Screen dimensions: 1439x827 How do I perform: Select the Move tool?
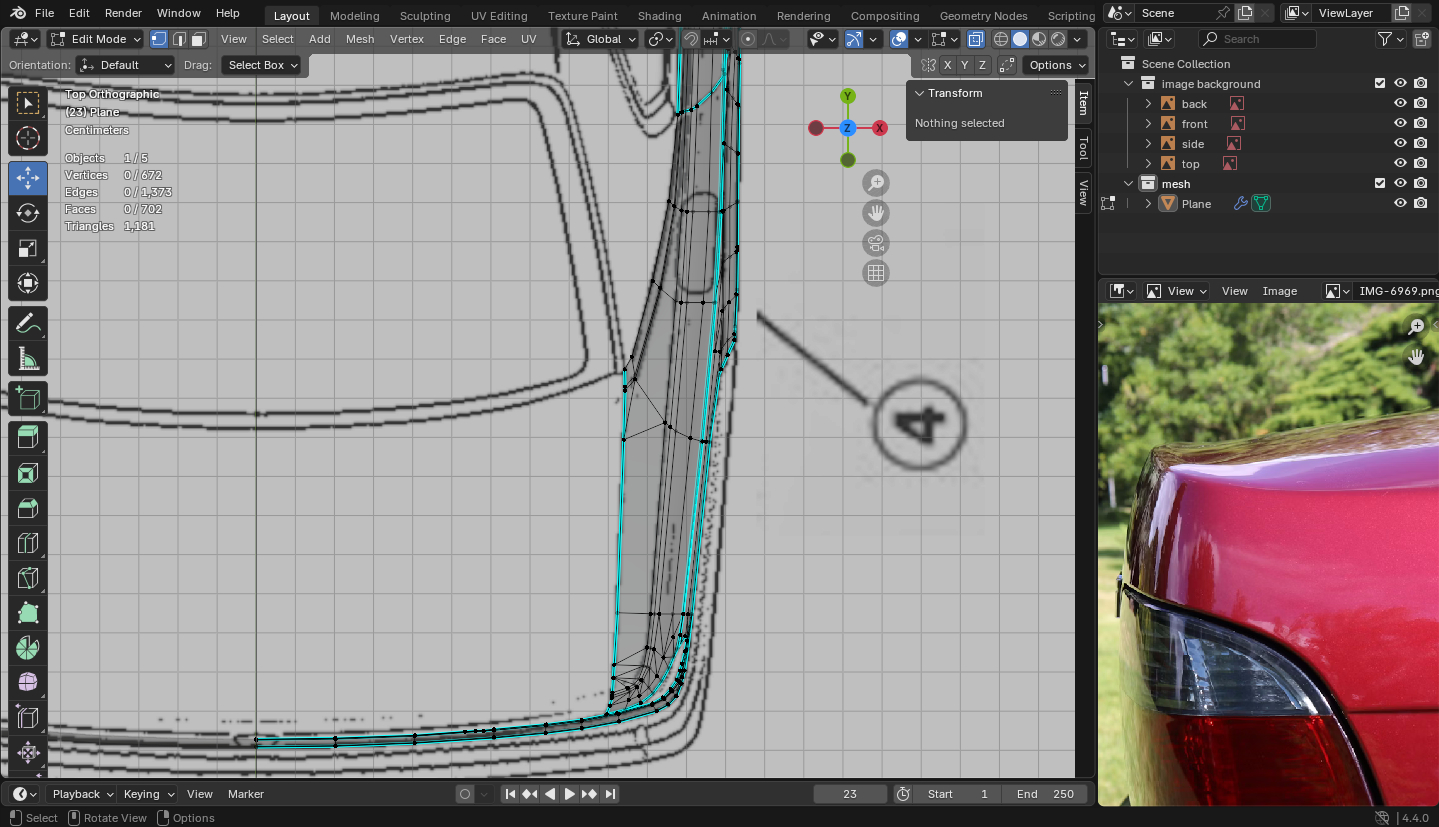28,178
